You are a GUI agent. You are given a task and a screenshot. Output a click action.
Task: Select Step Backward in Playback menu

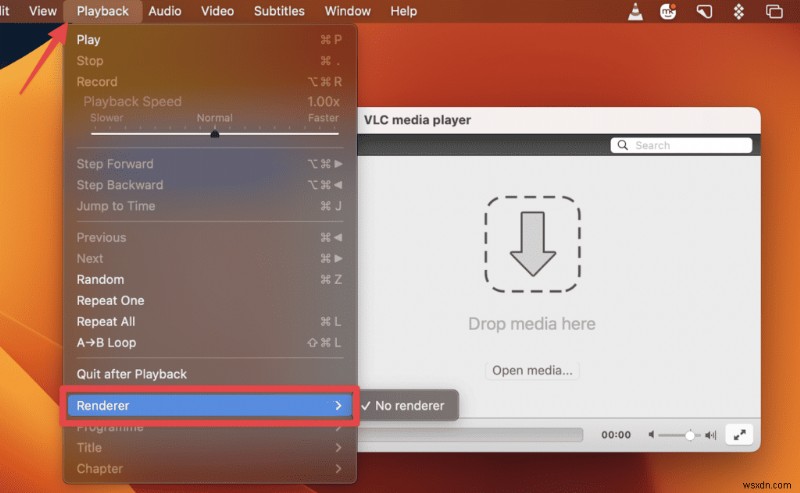tap(209, 185)
